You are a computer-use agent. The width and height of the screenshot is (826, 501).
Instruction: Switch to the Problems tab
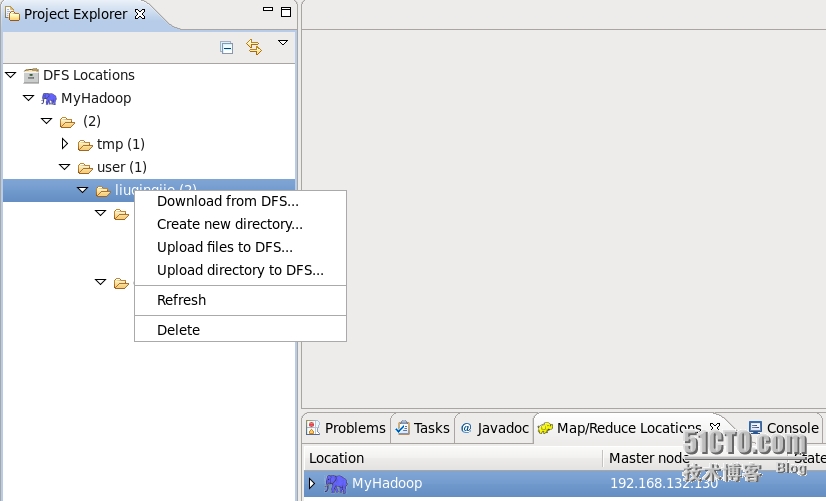point(347,428)
